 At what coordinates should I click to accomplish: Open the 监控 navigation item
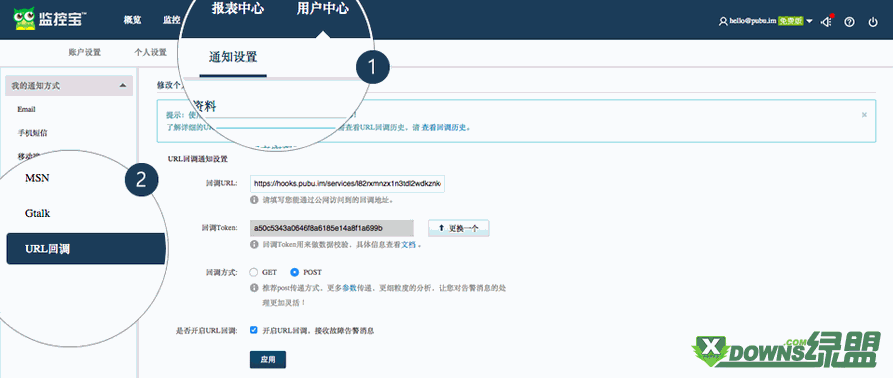point(171,20)
